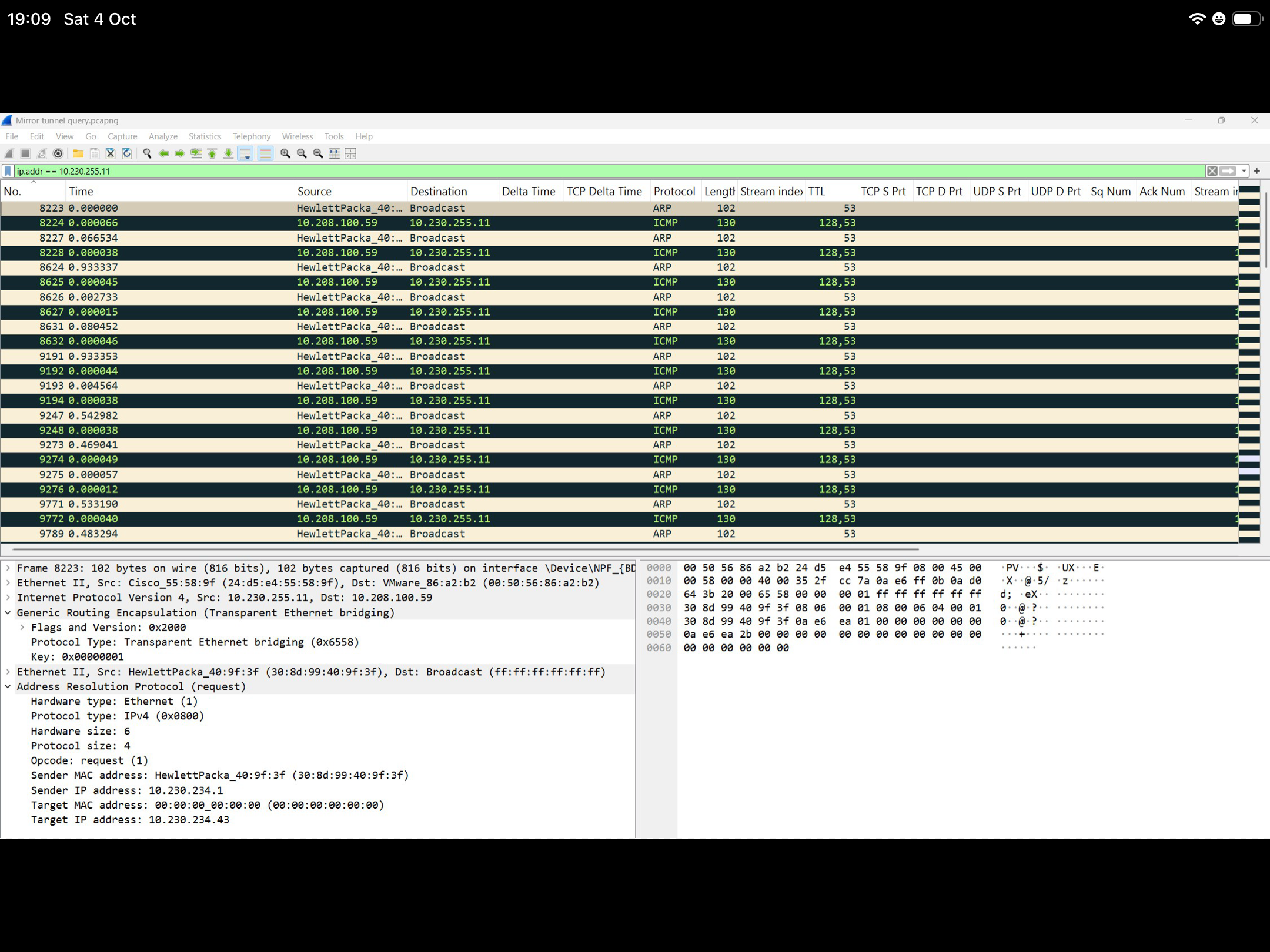Click the Find packet magnifier icon
The image size is (1270, 952).
click(x=147, y=153)
